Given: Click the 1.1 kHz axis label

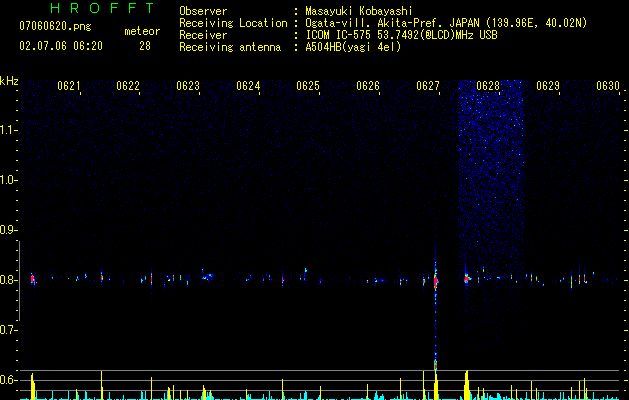Looking at the screenshot, I should 8,130.
